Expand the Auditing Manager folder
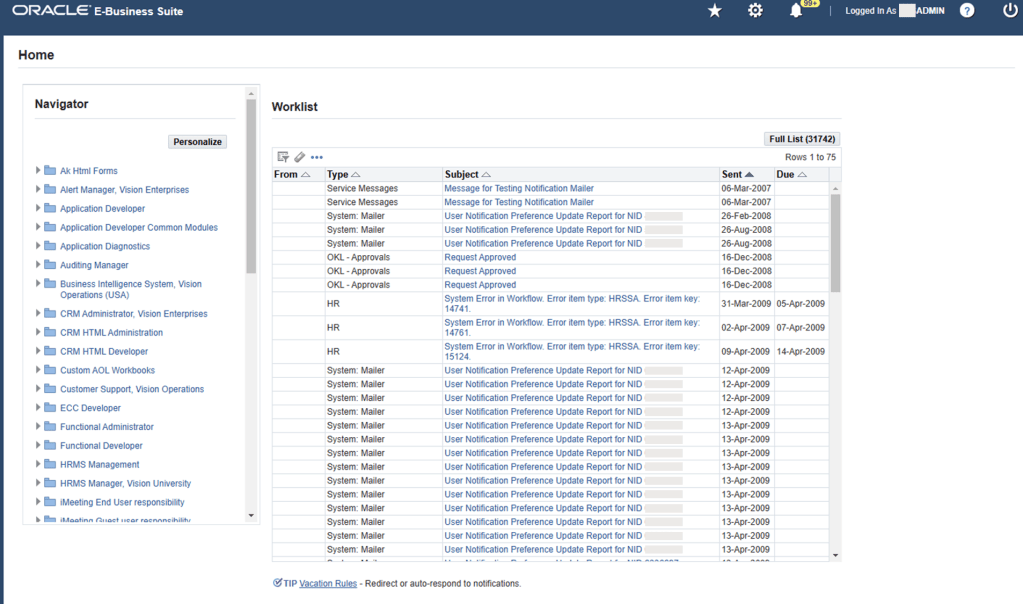 click(38, 265)
